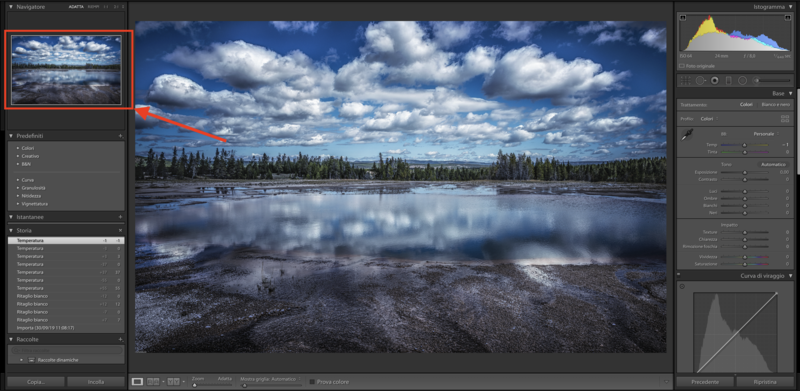
Task: Collapse the Base panel
Action: click(x=791, y=93)
